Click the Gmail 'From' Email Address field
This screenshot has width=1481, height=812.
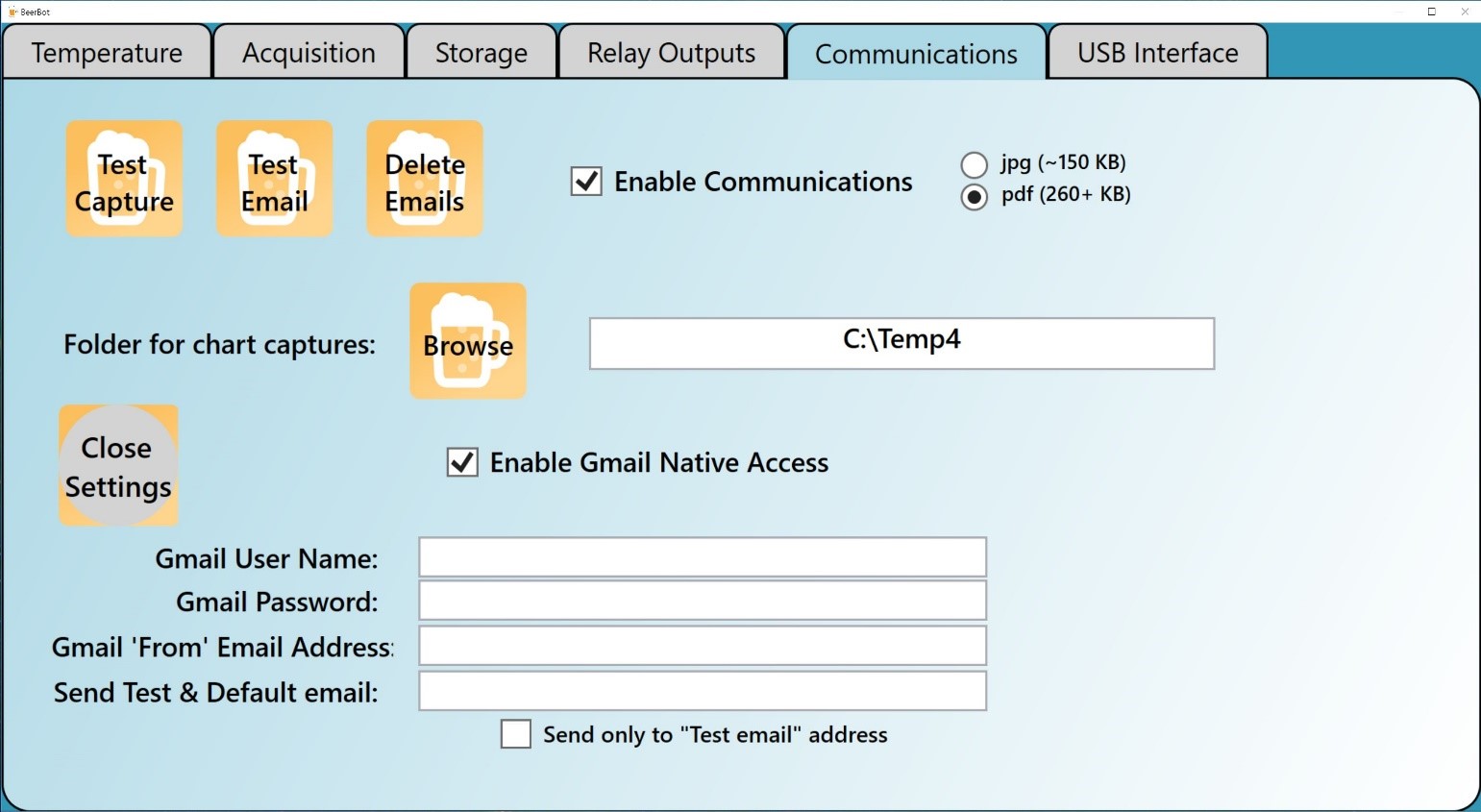point(703,646)
